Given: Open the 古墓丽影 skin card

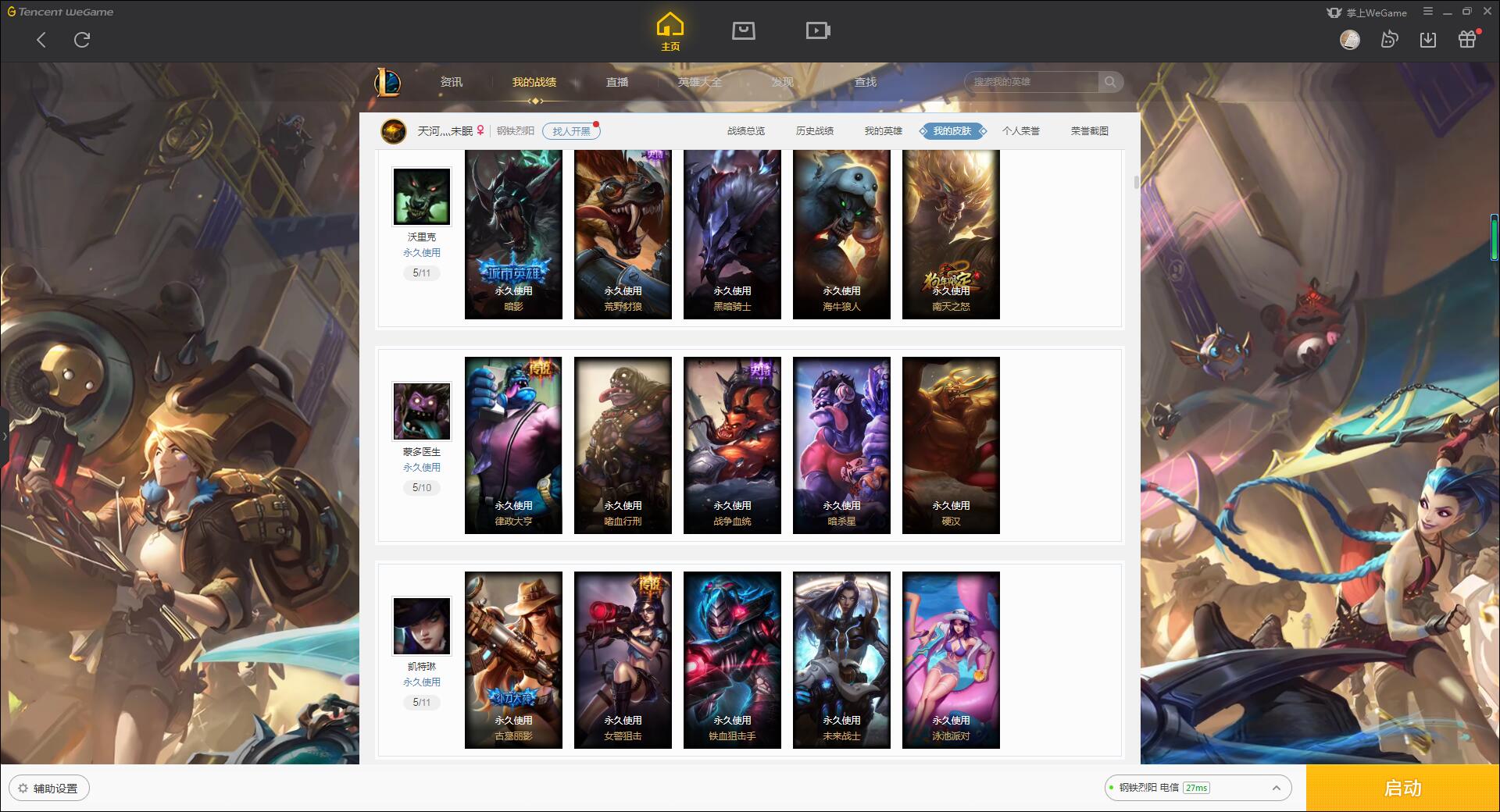Looking at the screenshot, I should pos(513,660).
